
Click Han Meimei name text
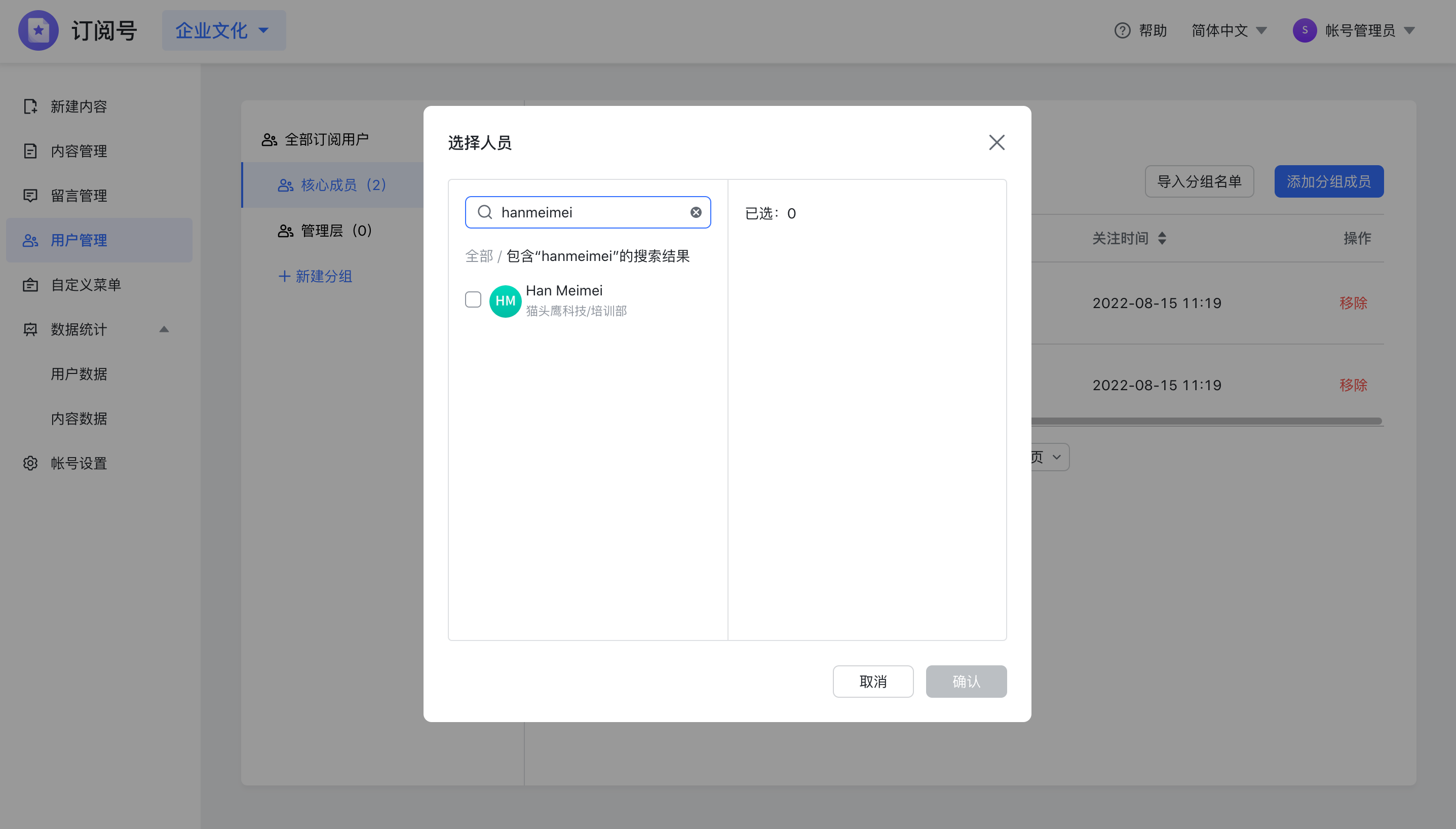pos(563,290)
